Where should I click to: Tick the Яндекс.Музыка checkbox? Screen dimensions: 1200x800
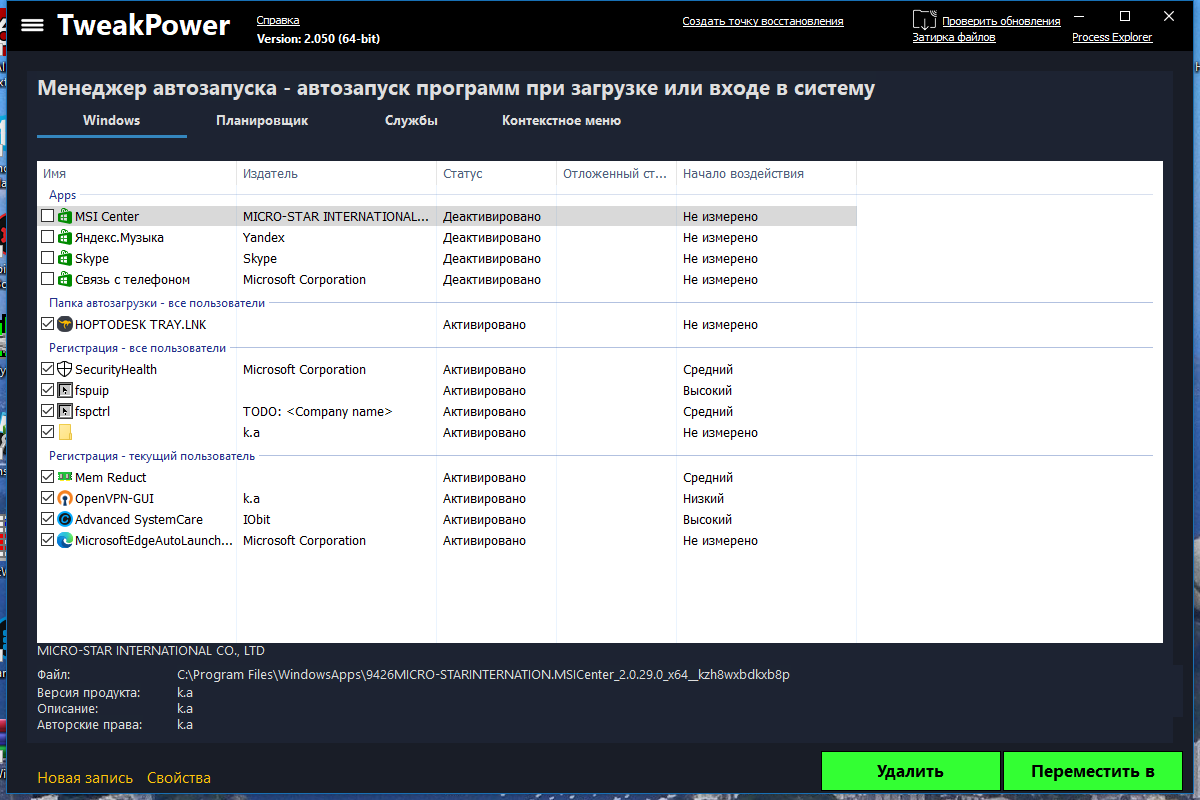(x=47, y=238)
